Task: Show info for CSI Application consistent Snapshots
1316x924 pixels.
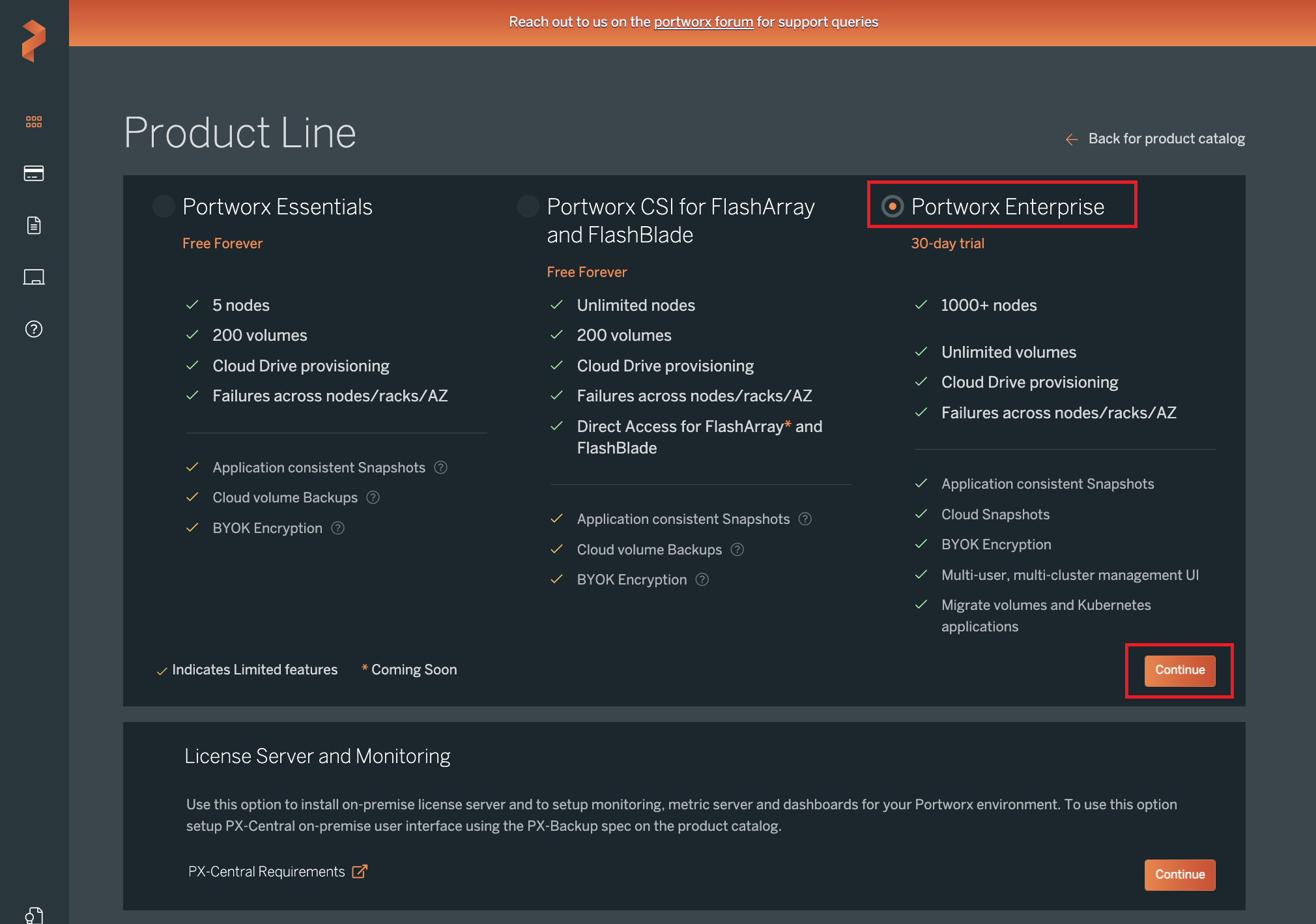Action: (x=805, y=519)
